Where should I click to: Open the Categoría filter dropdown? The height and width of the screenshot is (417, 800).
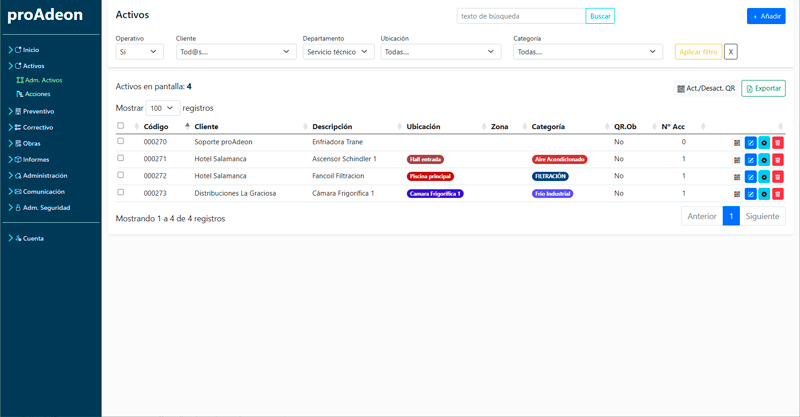[588, 52]
